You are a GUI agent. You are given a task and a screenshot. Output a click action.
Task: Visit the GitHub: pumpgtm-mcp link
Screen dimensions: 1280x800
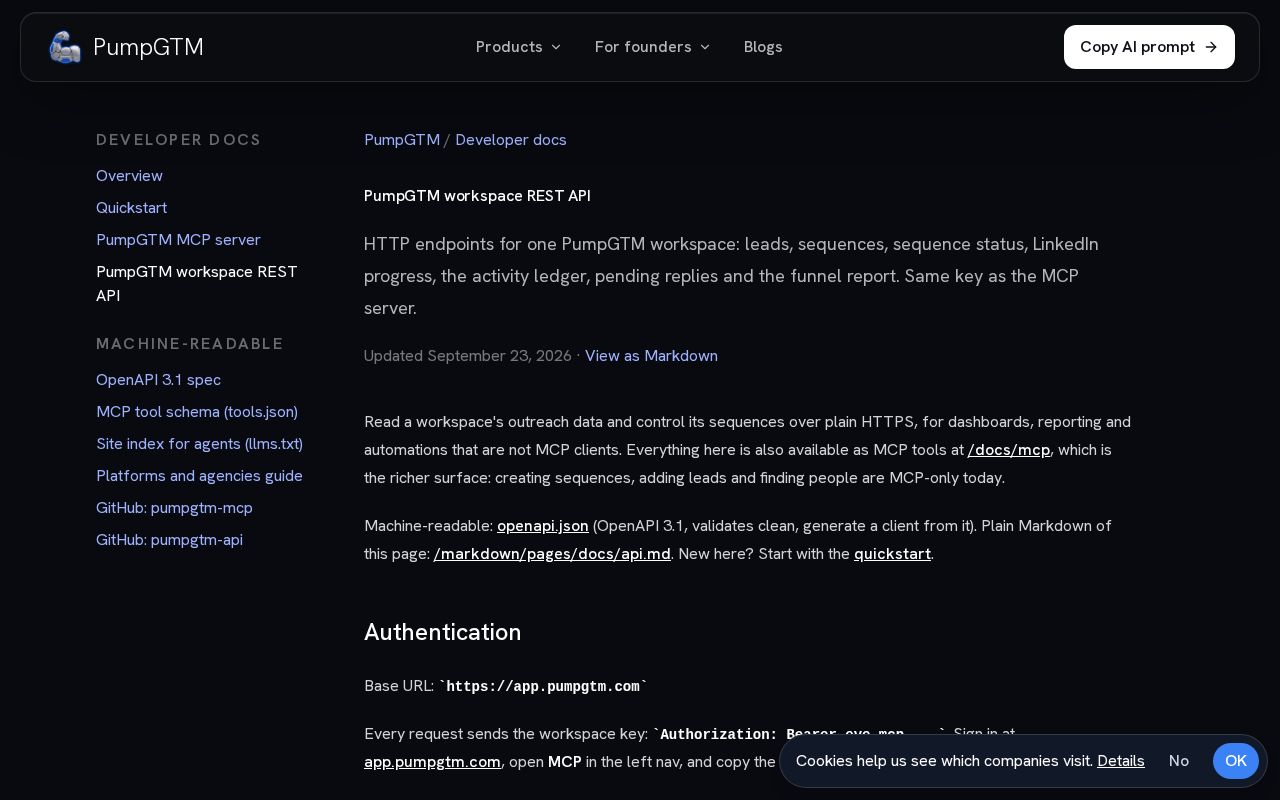tap(174, 508)
